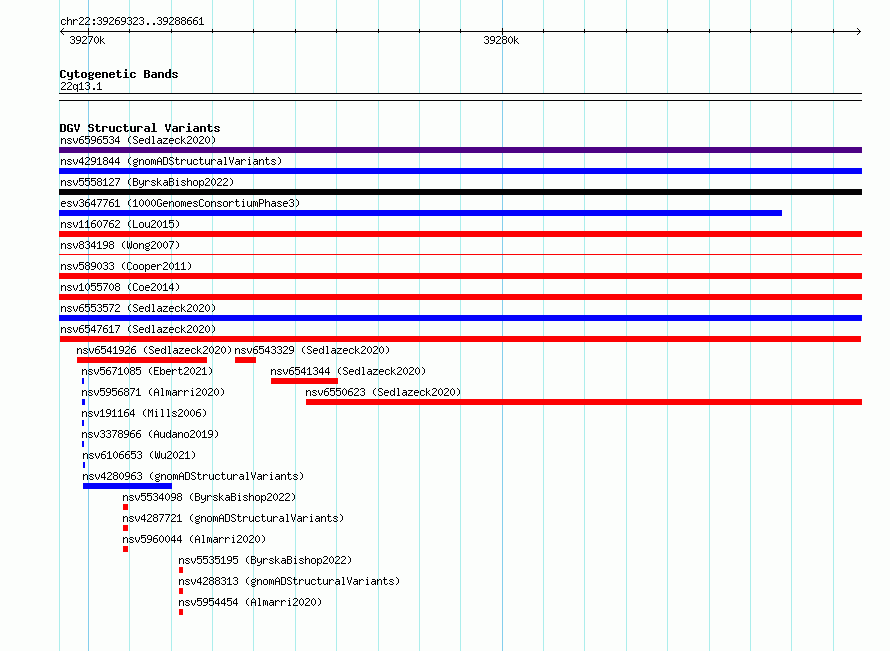Click nsv834198 (Wong2007) label

coord(120,245)
